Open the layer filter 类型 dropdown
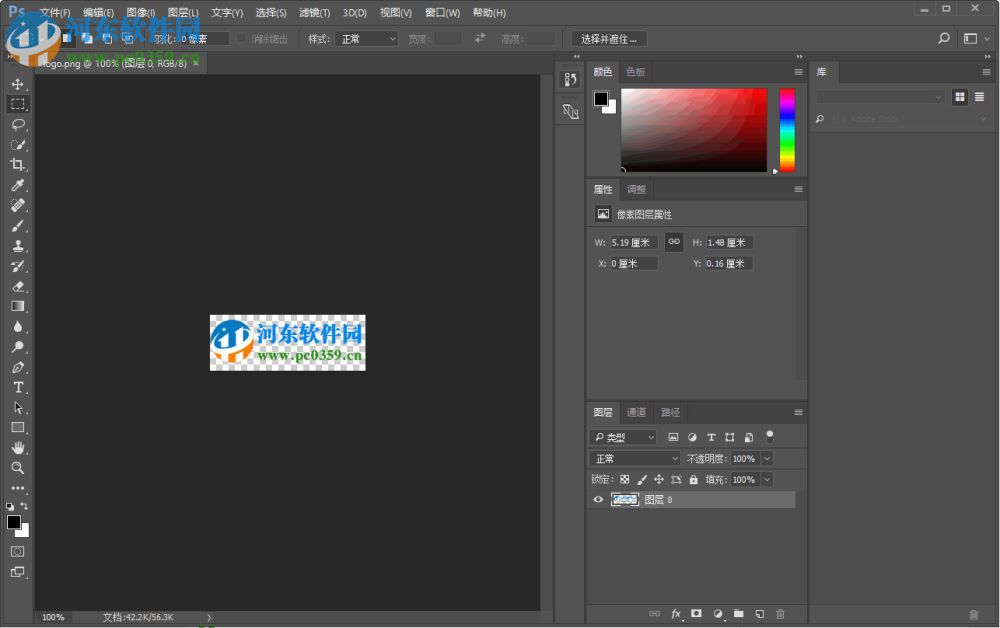Viewport: 1000px width, 628px height. 623,437
